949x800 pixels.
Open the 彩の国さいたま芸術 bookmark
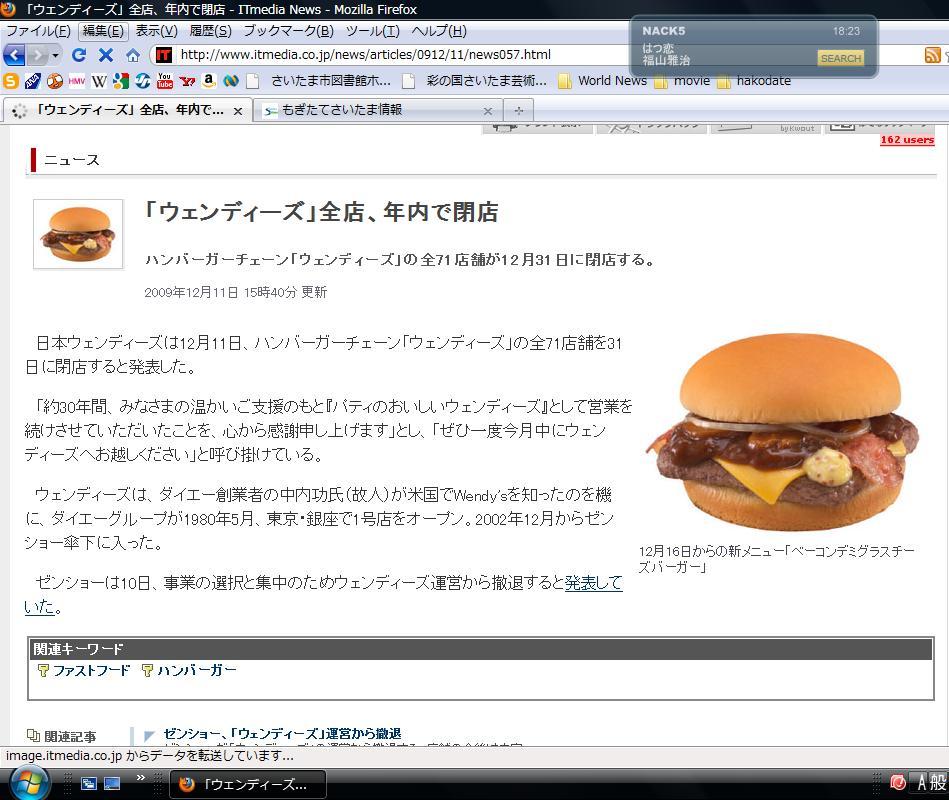point(475,80)
